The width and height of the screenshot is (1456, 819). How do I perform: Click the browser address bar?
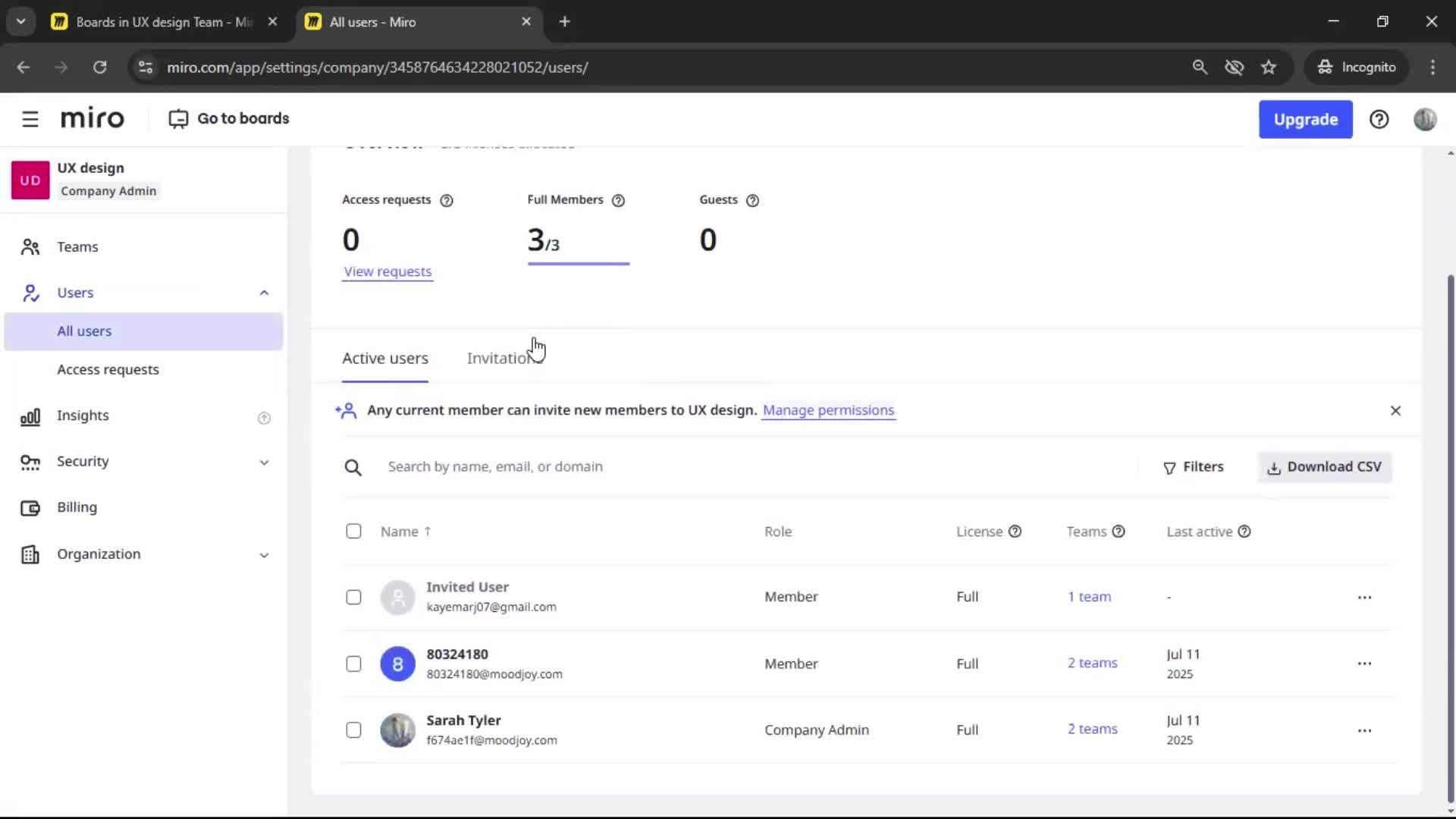[660, 67]
